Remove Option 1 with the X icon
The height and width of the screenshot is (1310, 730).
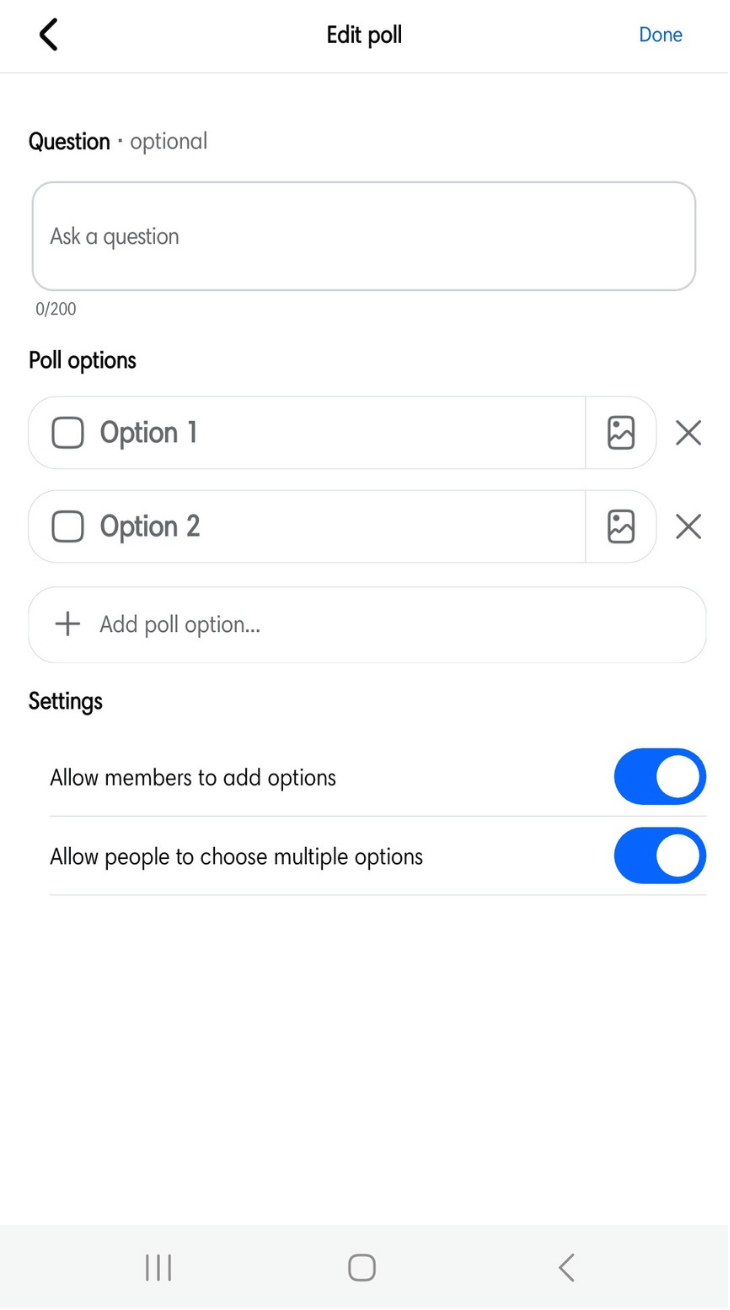[x=688, y=433]
